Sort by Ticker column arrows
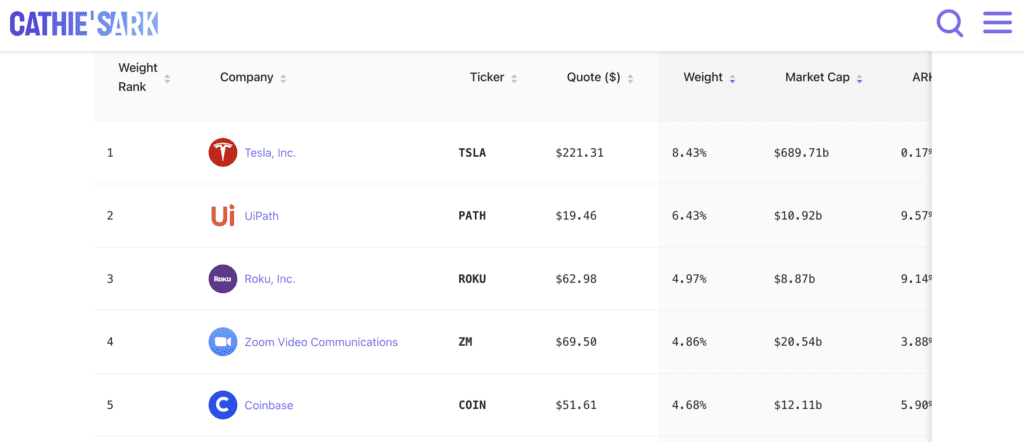Image resolution: width=1024 pixels, height=442 pixels. pyautogui.click(x=514, y=79)
